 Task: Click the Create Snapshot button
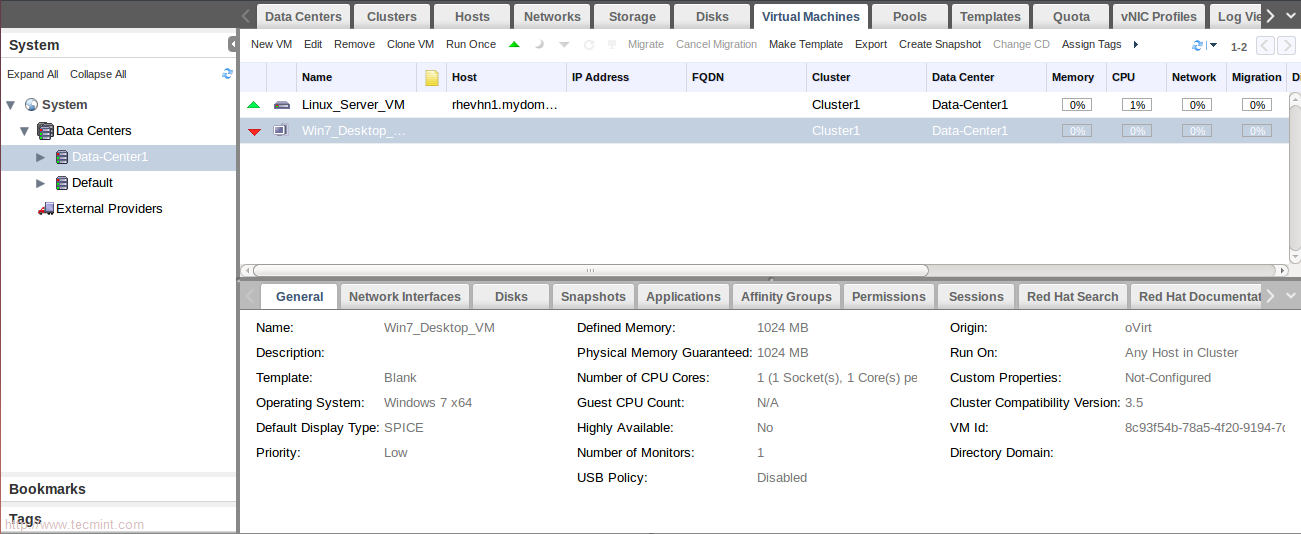(939, 45)
